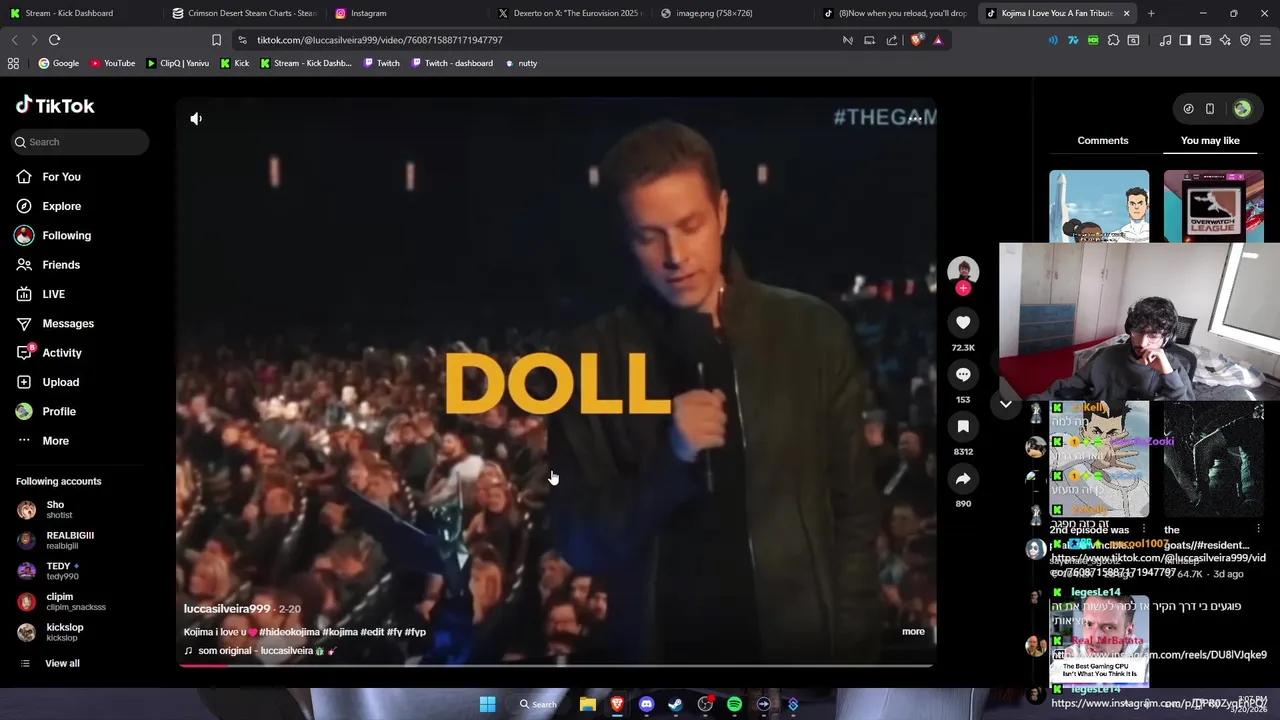Open Activity notifications

pyautogui.click(x=62, y=353)
